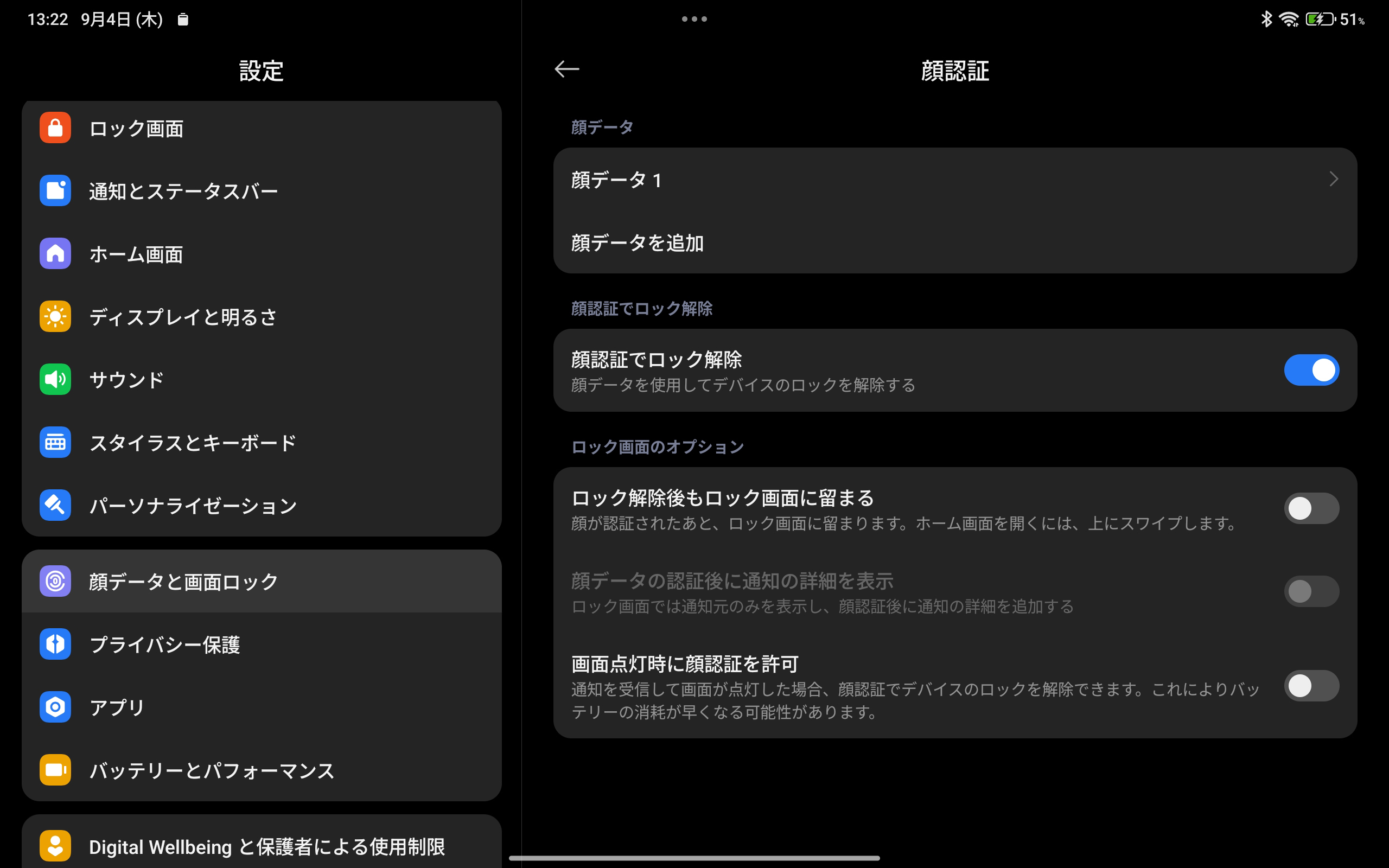The height and width of the screenshot is (868, 1389).
Task: Tap the Digital Wellbeing person icon
Action: [55, 846]
